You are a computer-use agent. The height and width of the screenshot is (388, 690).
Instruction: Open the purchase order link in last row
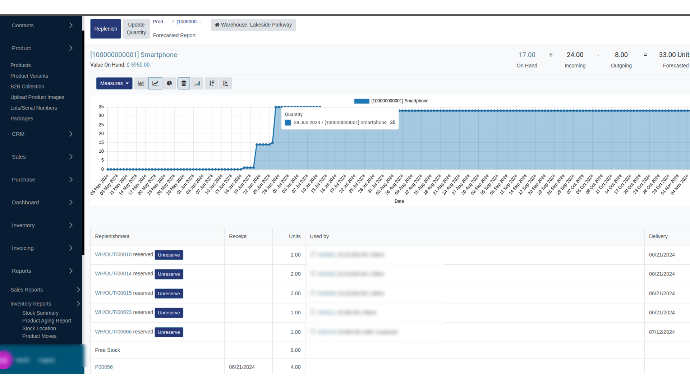(104, 367)
